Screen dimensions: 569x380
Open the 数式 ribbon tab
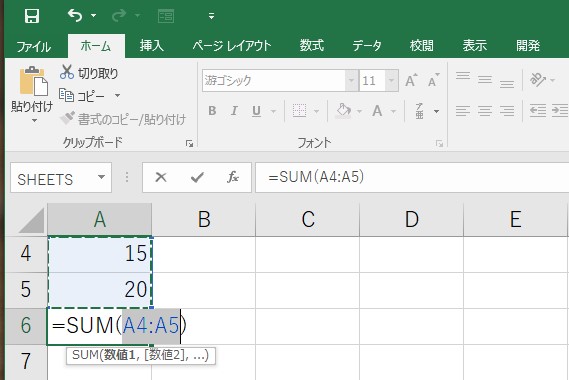click(311, 46)
